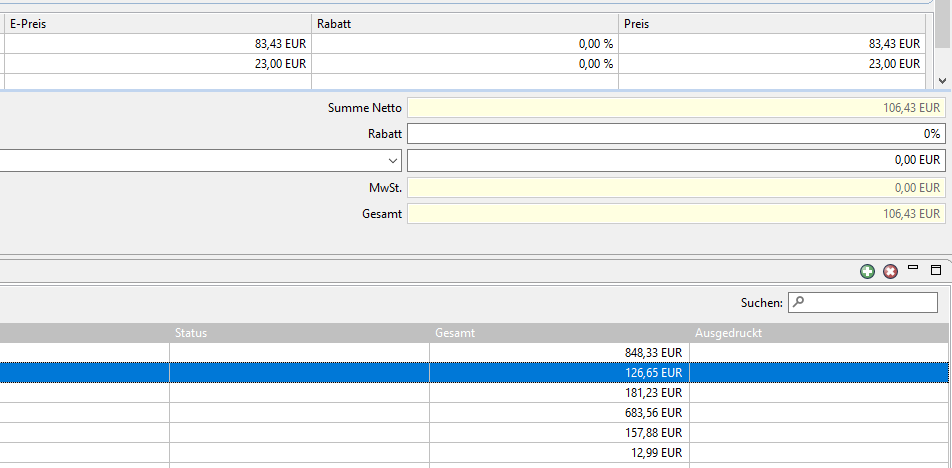
Task: Select the row with 683,56 EUR
Action: [474, 413]
